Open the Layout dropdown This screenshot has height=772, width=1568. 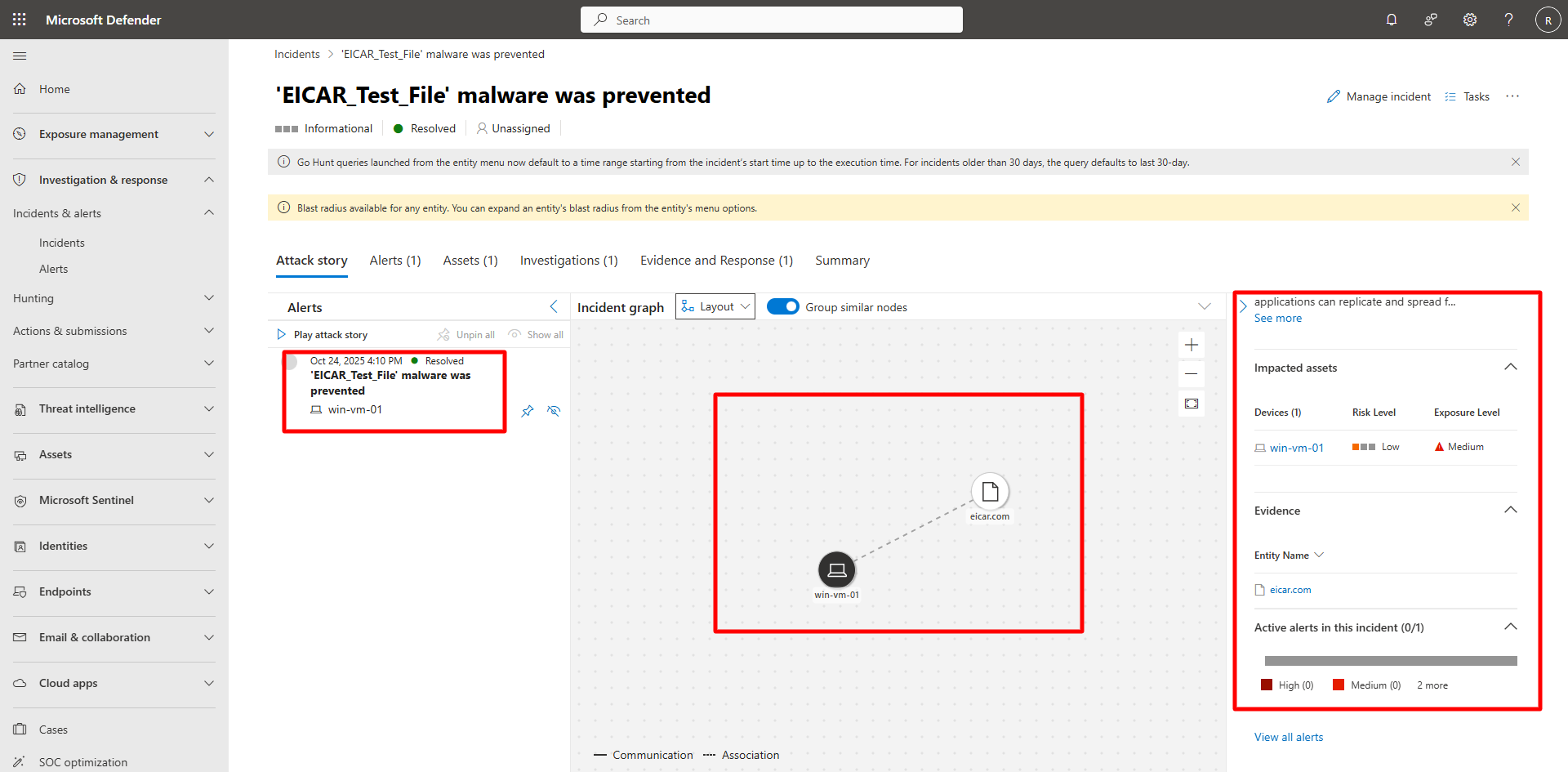pyautogui.click(x=715, y=306)
